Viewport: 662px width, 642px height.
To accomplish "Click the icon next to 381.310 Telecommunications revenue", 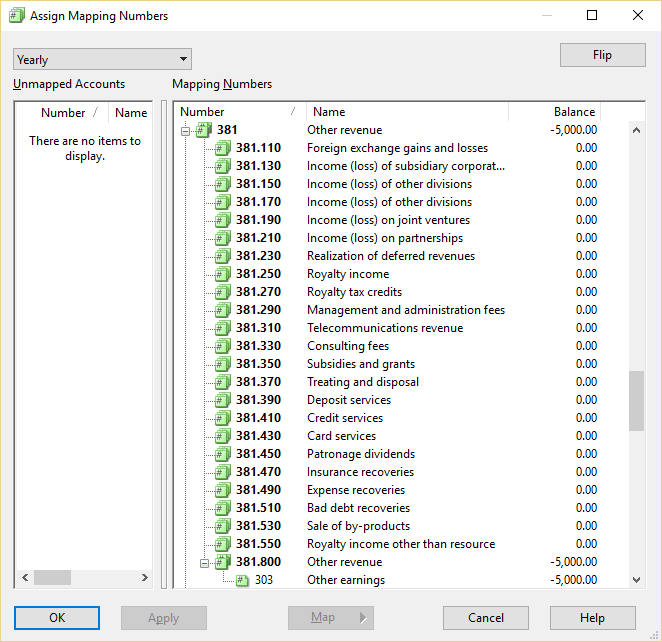I will [x=223, y=328].
